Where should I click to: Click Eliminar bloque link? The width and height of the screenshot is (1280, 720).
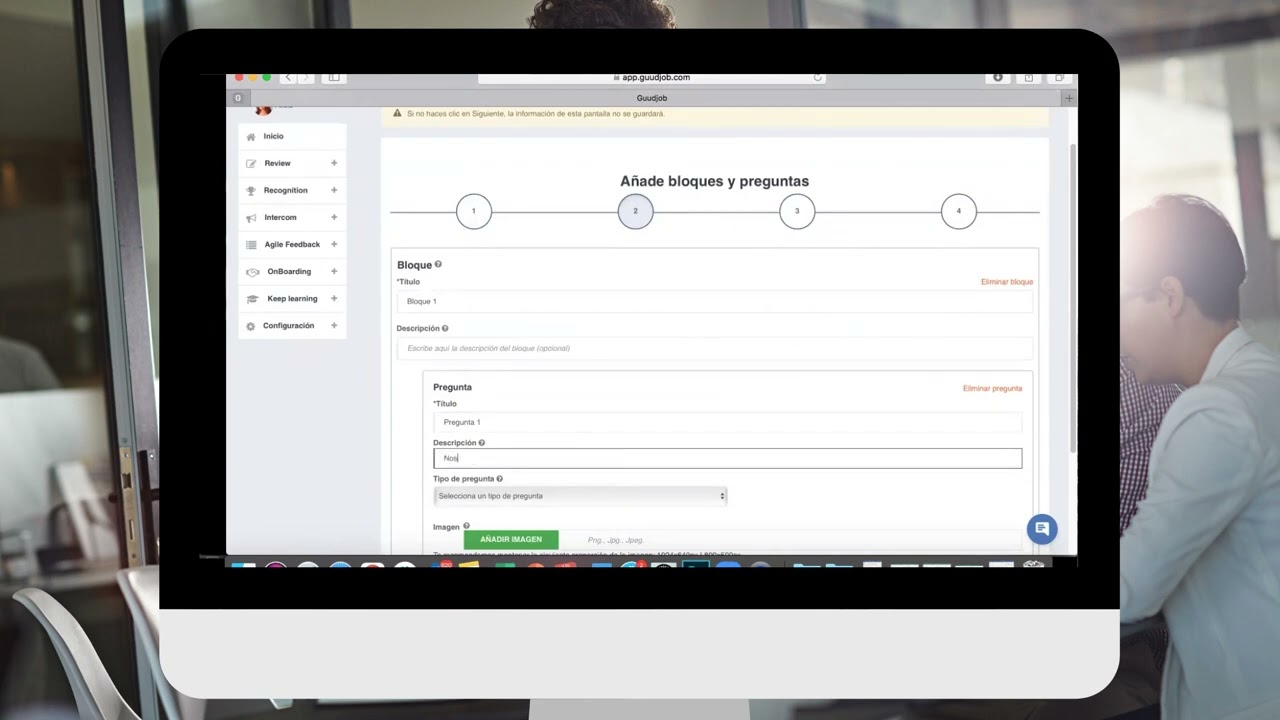point(1007,282)
